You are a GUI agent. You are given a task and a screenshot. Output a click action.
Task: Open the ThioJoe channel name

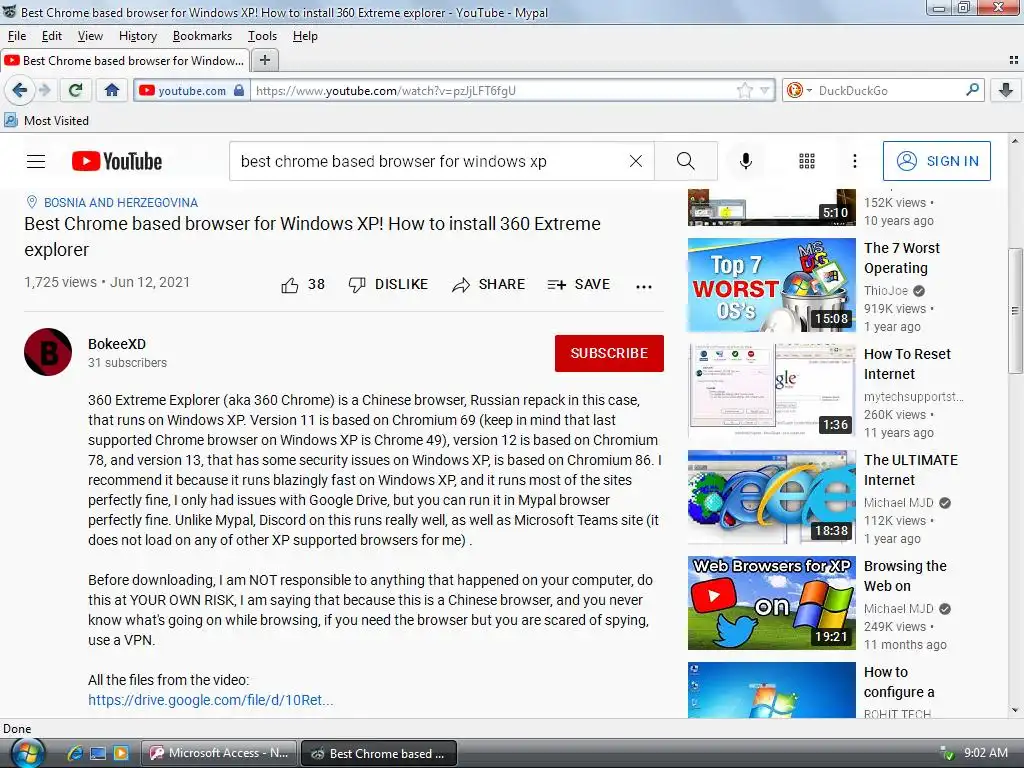pyautogui.click(x=886, y=291)
